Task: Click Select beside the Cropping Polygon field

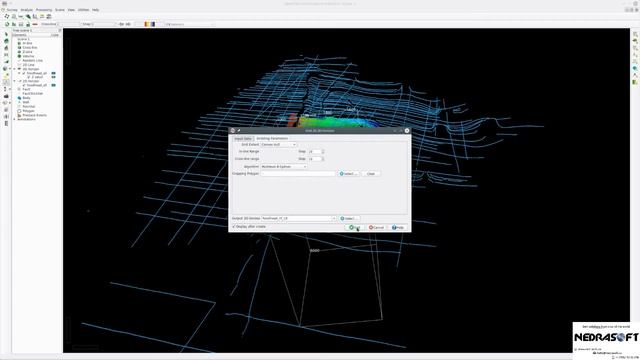Action: click(348, 174)
